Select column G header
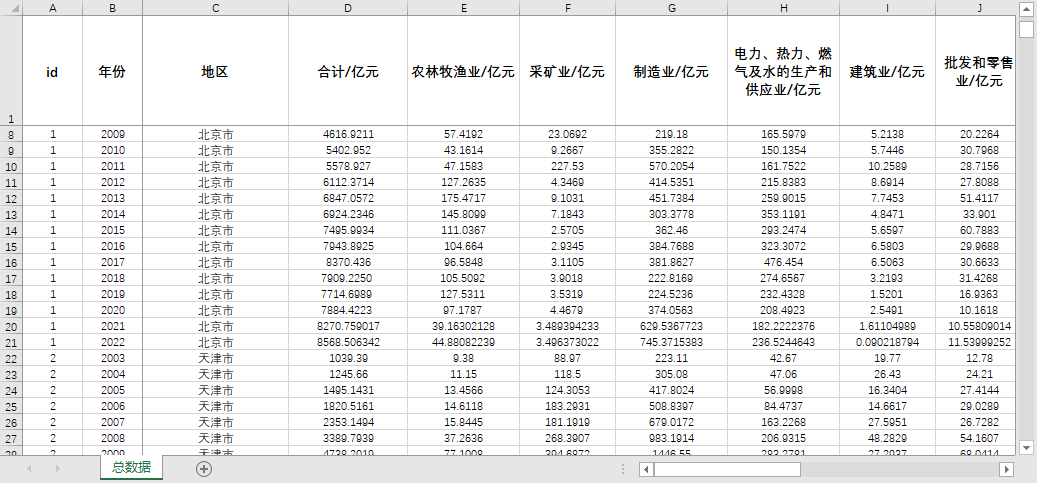Image resolution: width=1037 pixels, height=483 pixels. coord(672,7)
